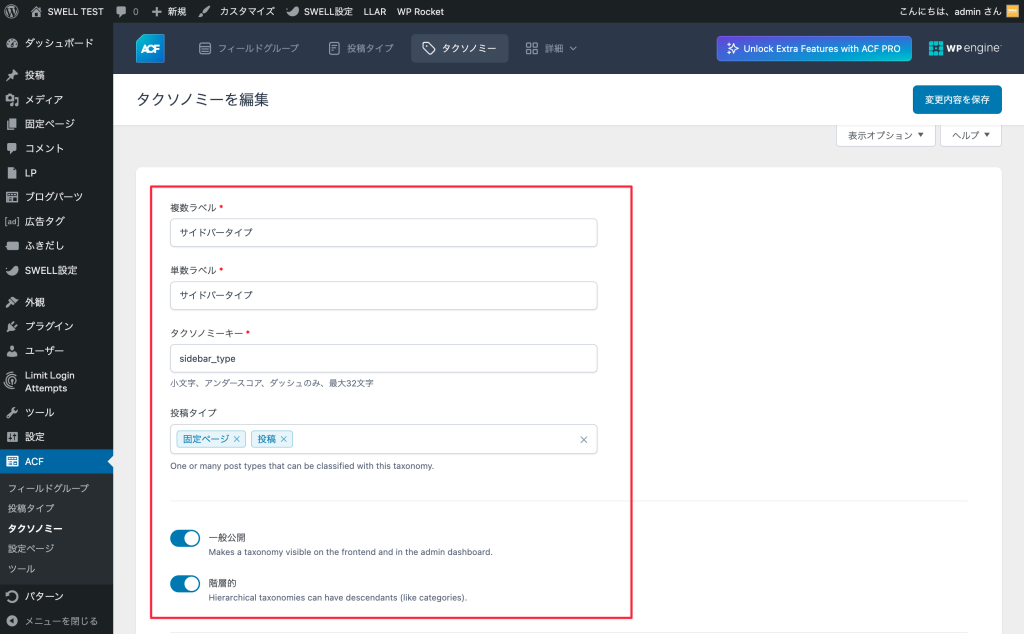The image size is (1024, 634).
Task: Click the 変更内容を保存 button
Action: tap(956, 99)
